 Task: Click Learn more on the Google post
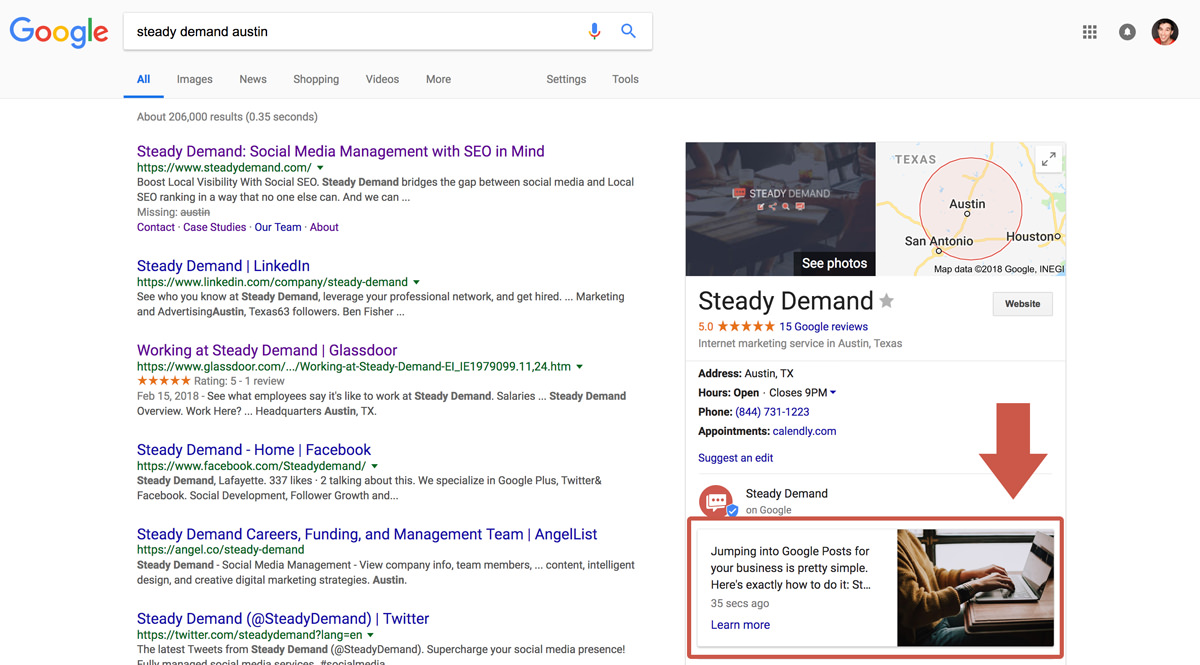point(740,624)
